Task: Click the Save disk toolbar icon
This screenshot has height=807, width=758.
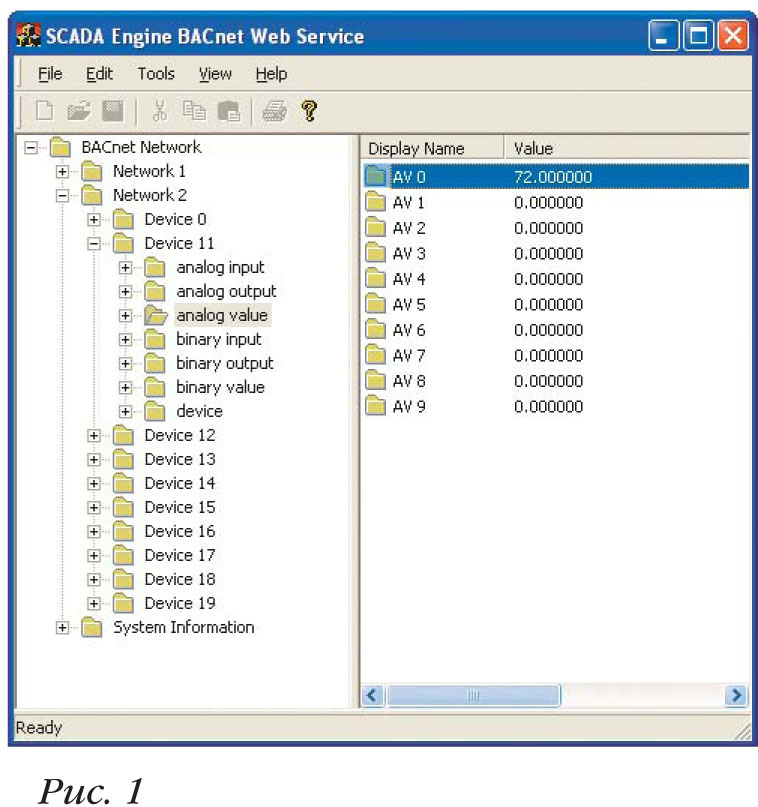Action: pos(113,111)
